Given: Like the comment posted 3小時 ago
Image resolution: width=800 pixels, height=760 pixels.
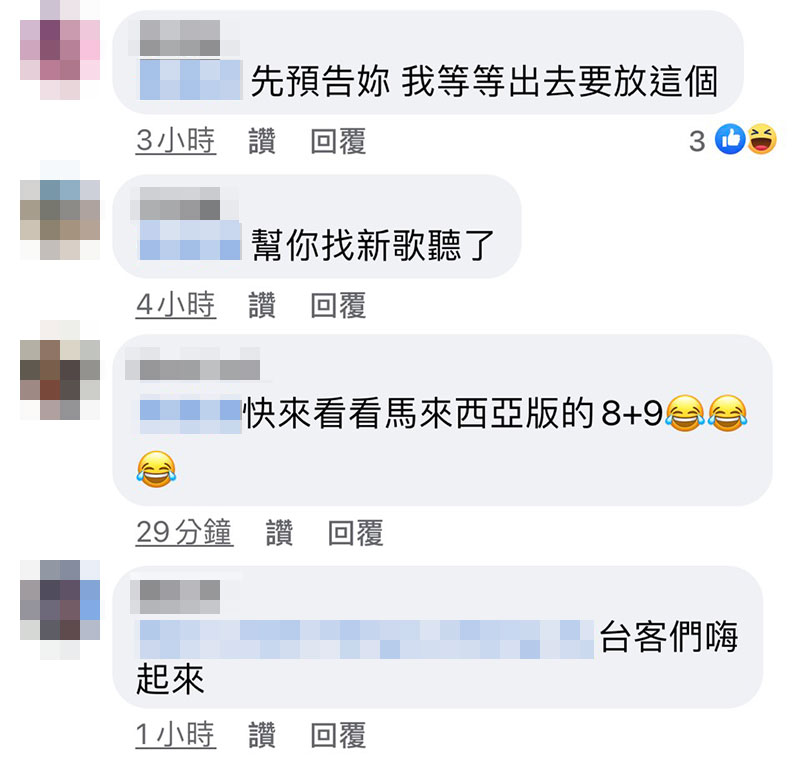Looking at the screenshot, I should (x=262, y=141).
